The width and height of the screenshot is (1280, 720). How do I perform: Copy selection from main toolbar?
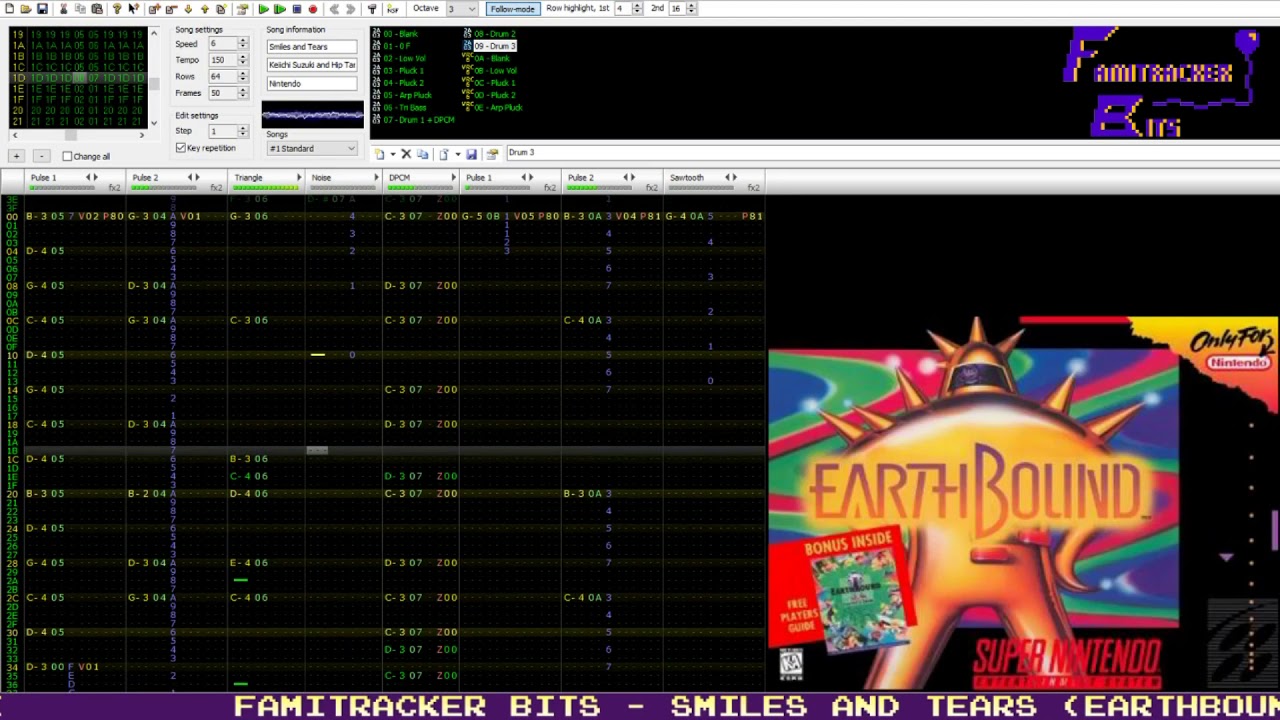(x=80, y=9)
